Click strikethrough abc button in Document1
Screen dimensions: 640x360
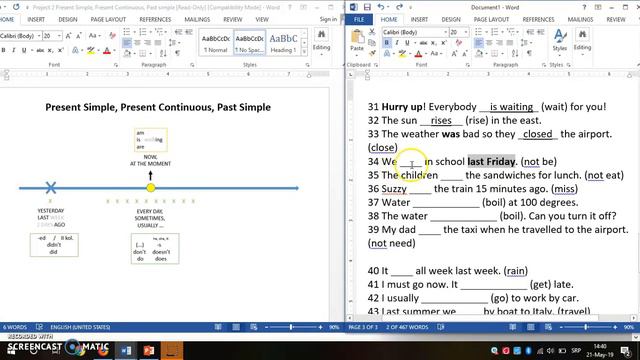coord(423,43)
